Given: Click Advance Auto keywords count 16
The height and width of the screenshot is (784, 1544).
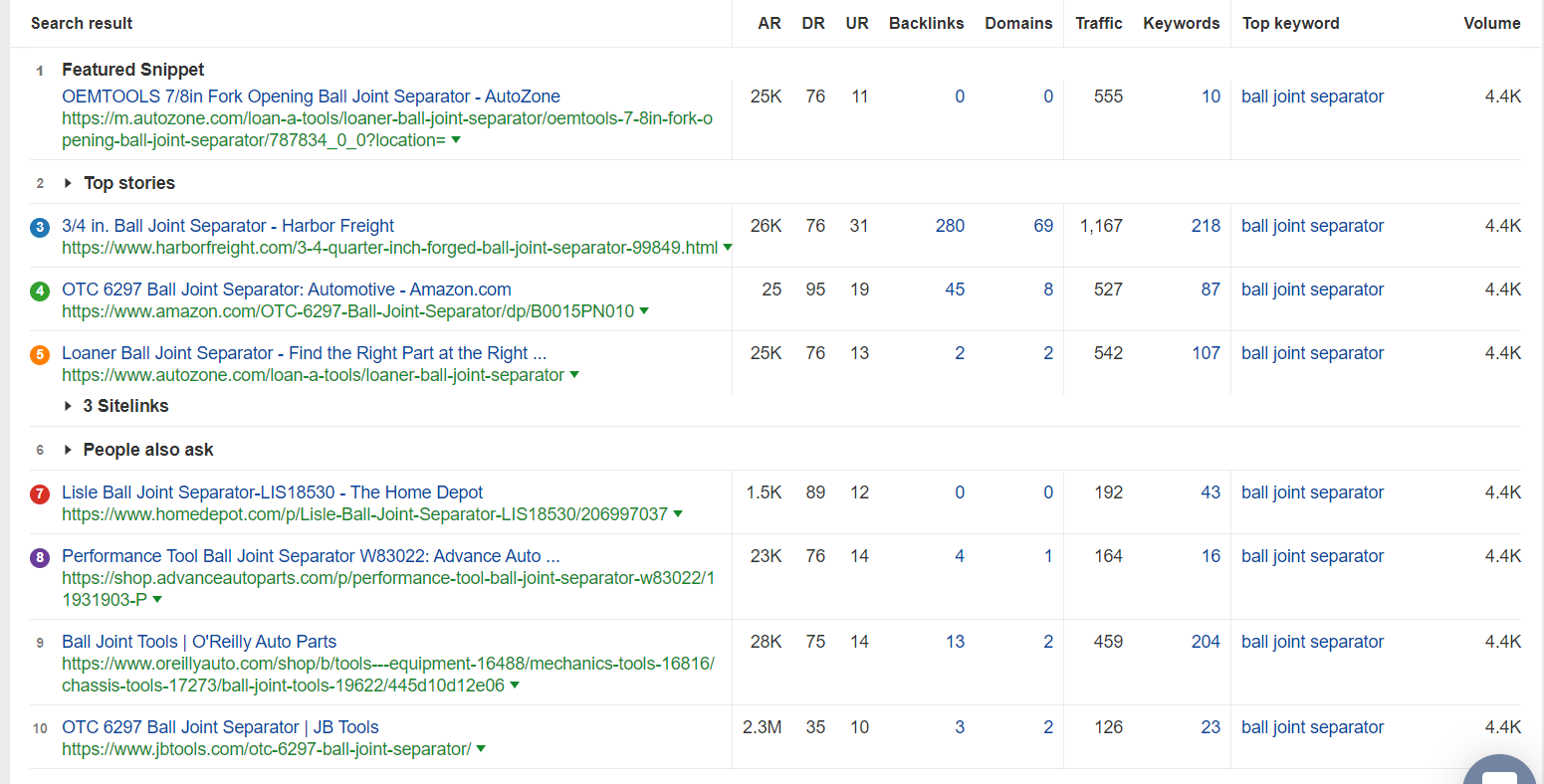Looking at the screenshot, I should pos(1211,556).
